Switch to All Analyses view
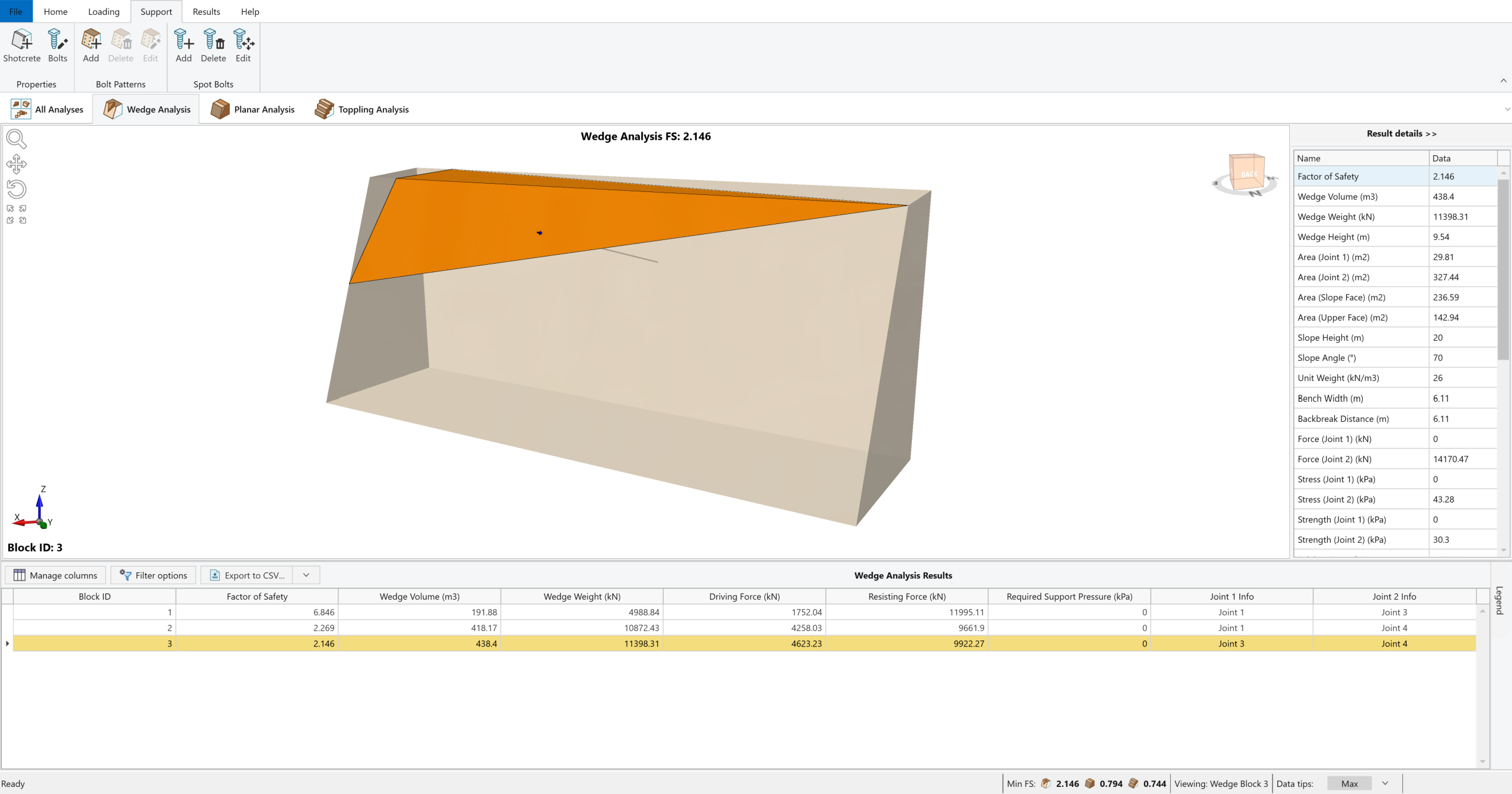The image size is (1512, 794). pos(47,110)
